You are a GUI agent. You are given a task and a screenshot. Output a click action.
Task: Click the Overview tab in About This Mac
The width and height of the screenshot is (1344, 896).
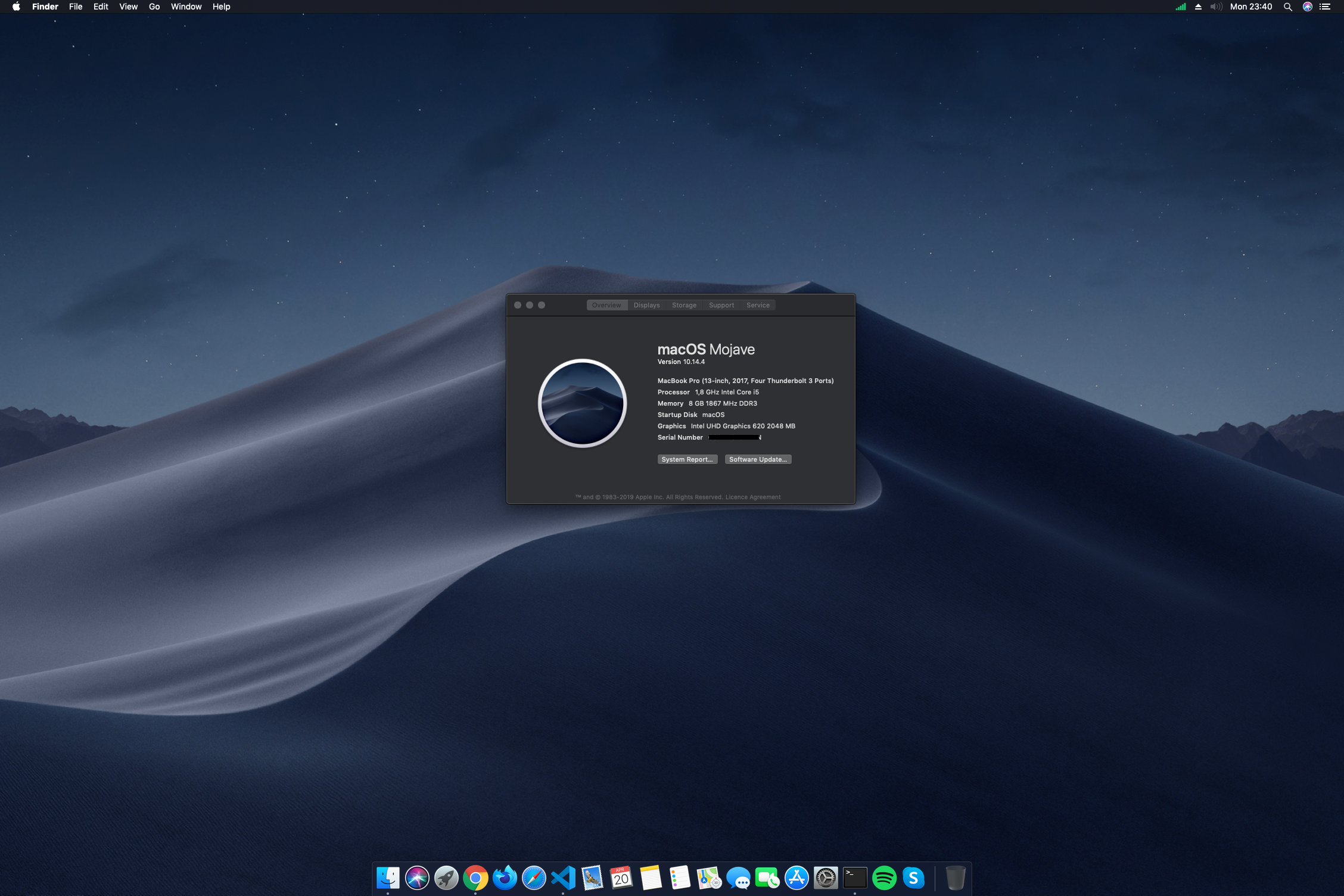[606, 305]
